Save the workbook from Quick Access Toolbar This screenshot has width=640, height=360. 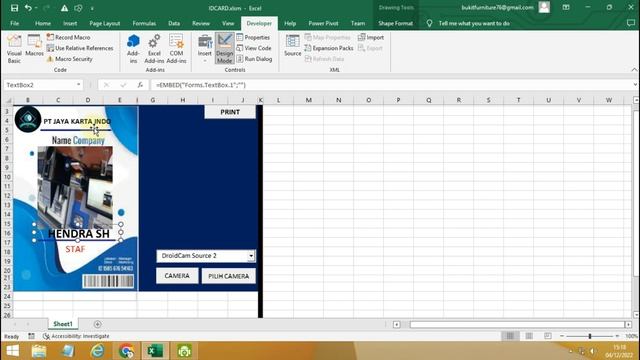(x=14, y=8)
